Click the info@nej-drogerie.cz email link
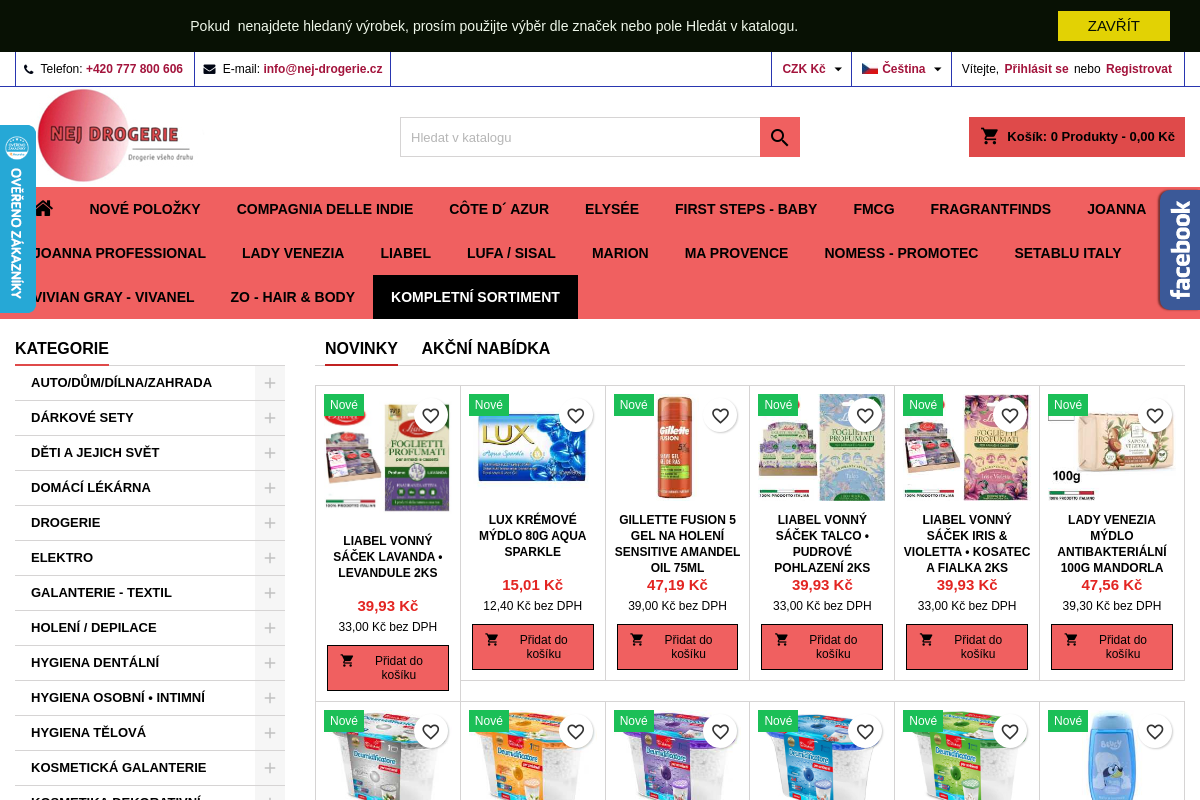 click(x=323, y=69)
